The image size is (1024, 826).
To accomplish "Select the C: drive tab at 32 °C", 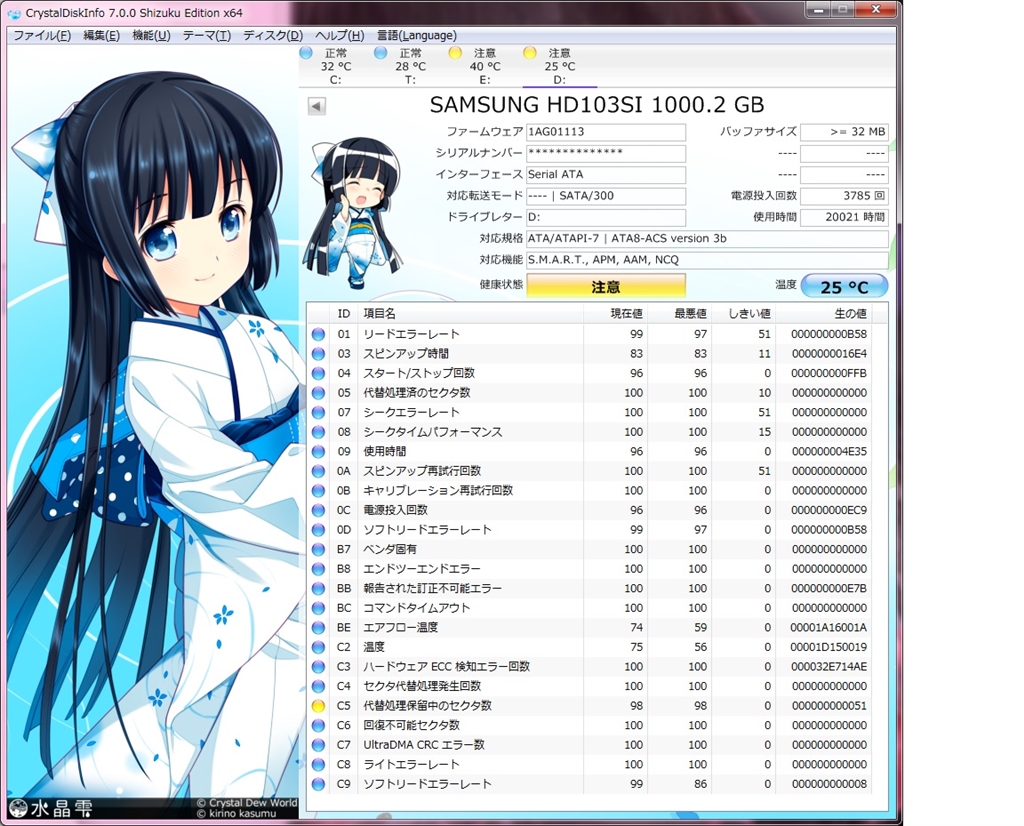I will coord(336,66).
